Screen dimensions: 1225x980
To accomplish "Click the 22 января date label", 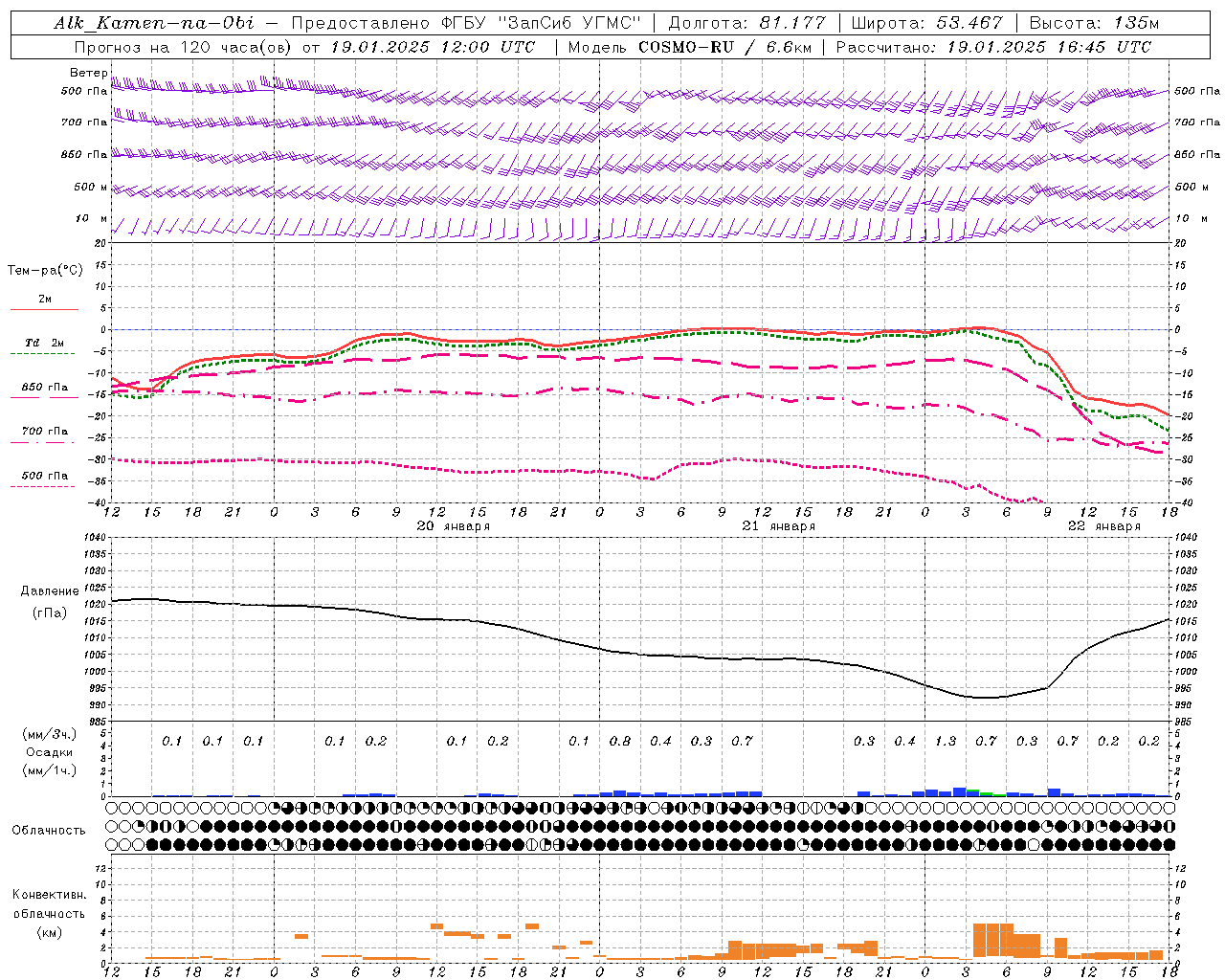I will point(1104,526).
